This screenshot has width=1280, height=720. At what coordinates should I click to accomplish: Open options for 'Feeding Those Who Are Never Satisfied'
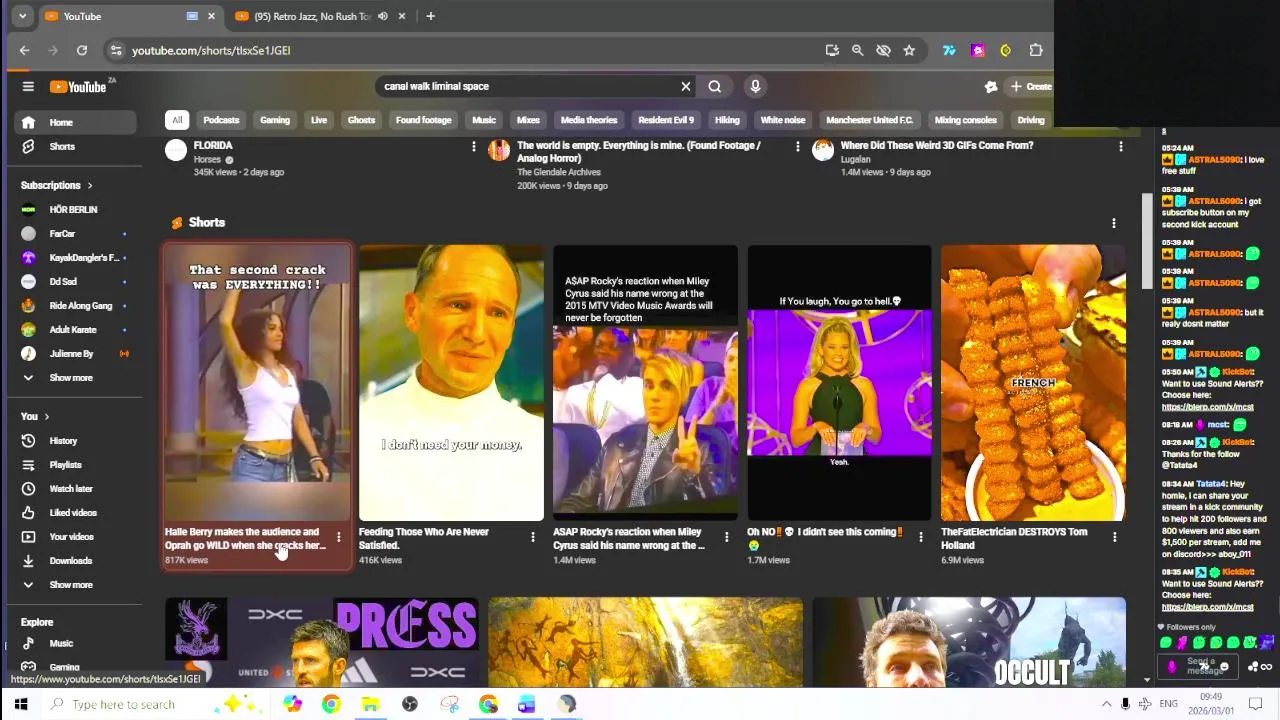click(x=533, y=538)
